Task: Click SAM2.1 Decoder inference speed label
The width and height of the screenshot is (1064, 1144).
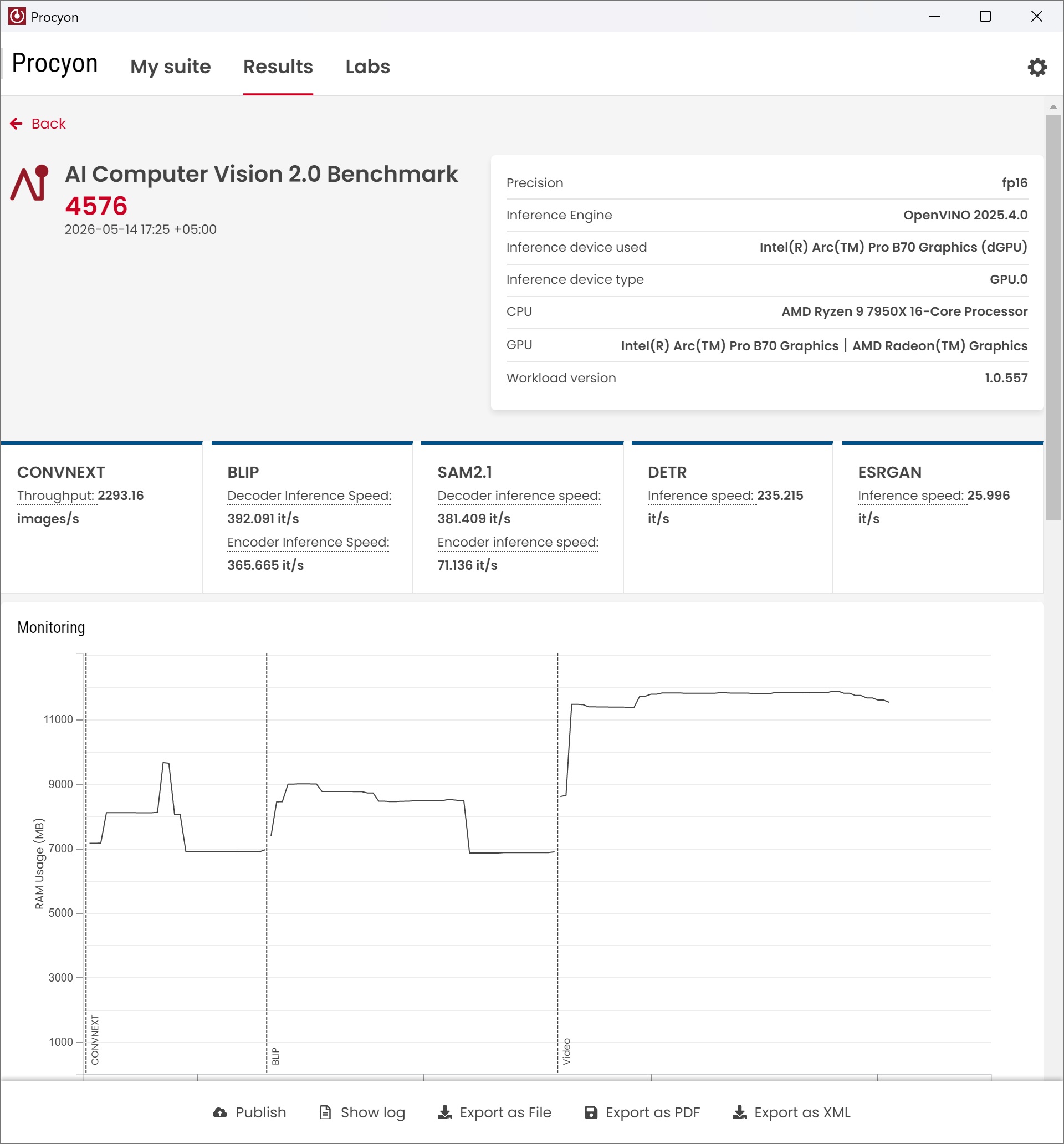Action: [519, 496]
